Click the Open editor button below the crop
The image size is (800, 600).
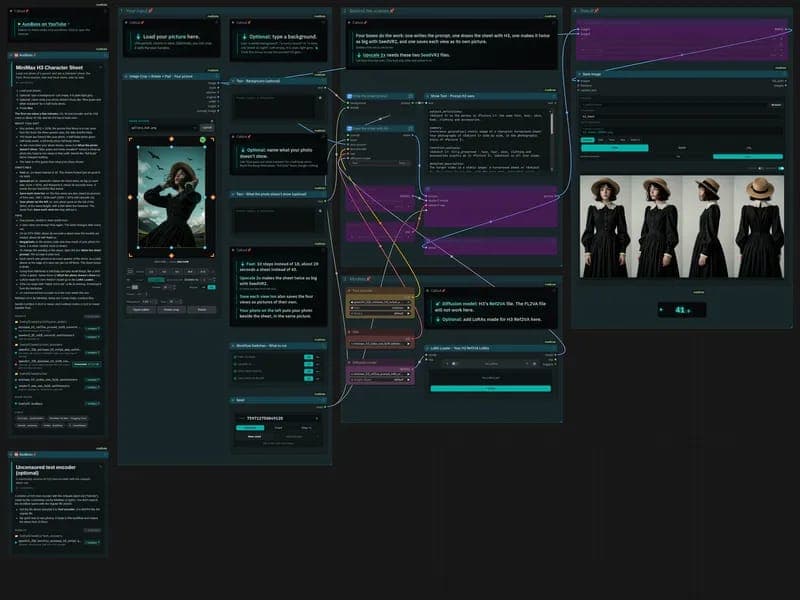tap(141, 310)
